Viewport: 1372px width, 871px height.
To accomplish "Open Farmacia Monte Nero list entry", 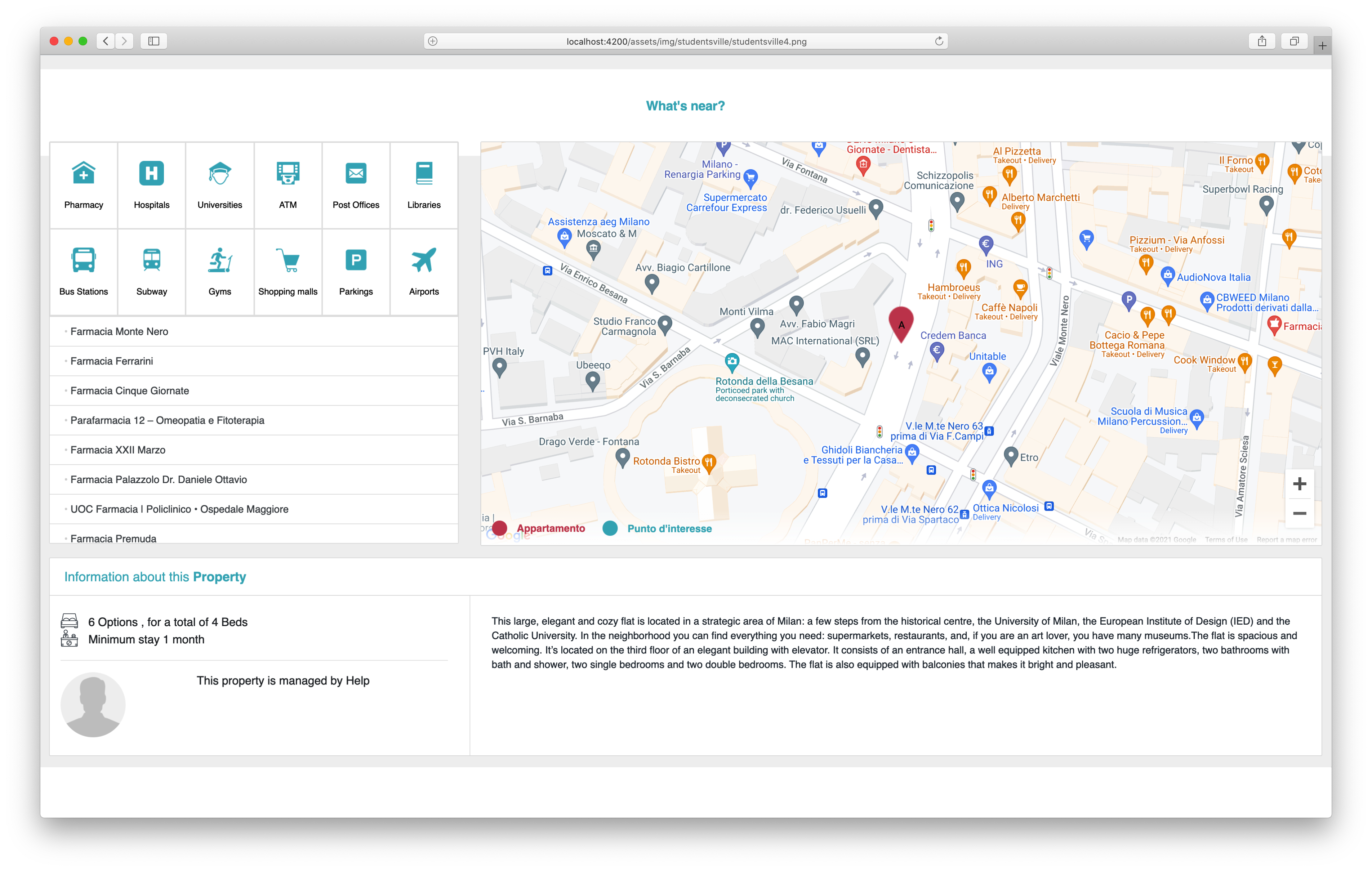I will pos(254,331).
